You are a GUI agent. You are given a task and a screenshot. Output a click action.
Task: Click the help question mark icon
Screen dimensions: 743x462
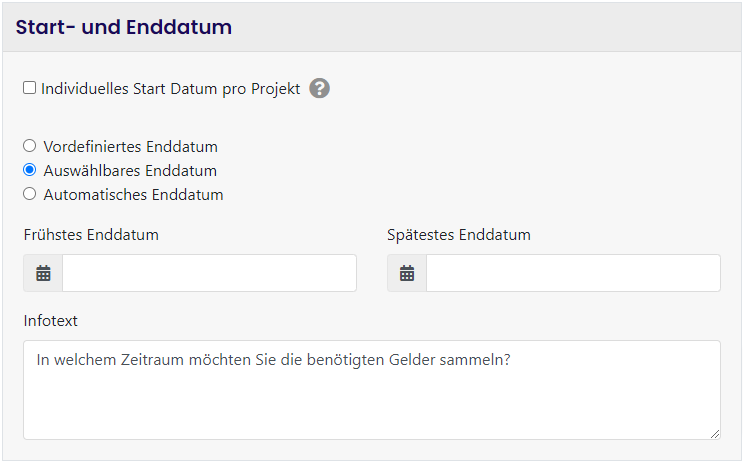click(319, 88)
